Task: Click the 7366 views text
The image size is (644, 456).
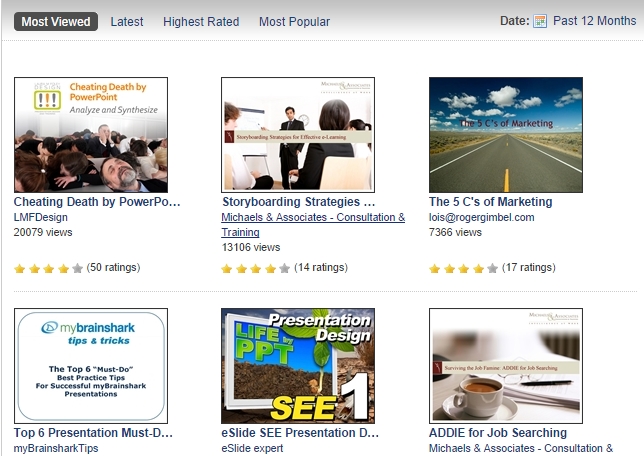Action: click(455, 232)
